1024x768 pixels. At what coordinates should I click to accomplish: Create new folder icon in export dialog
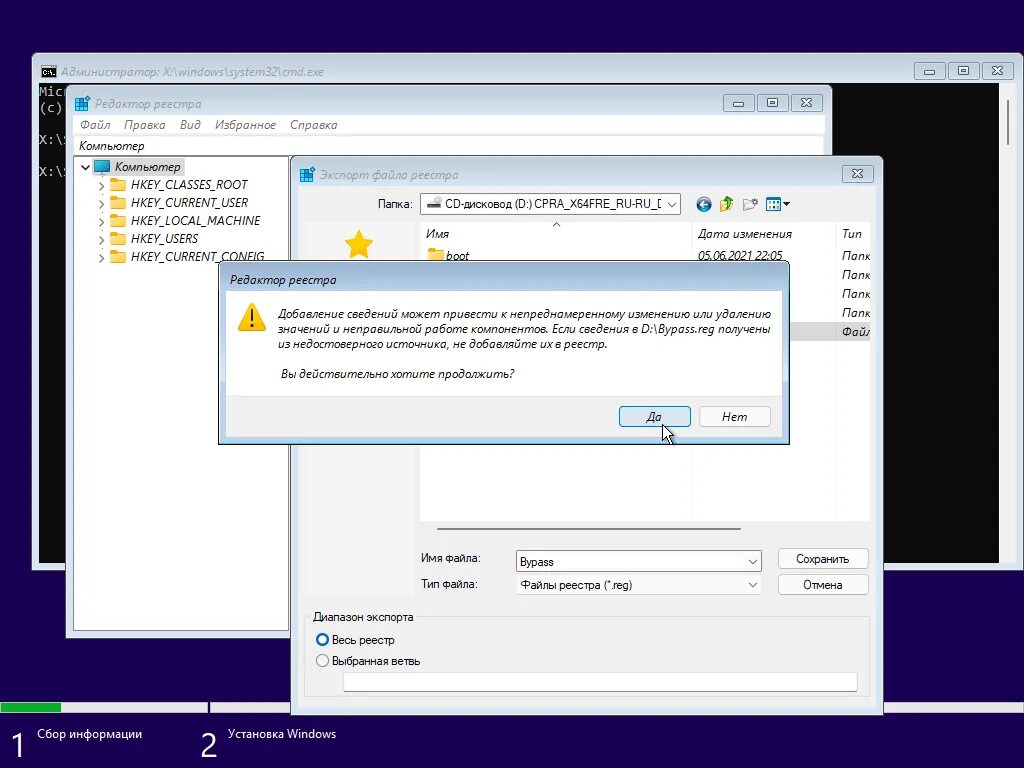[x=750, y=204]
